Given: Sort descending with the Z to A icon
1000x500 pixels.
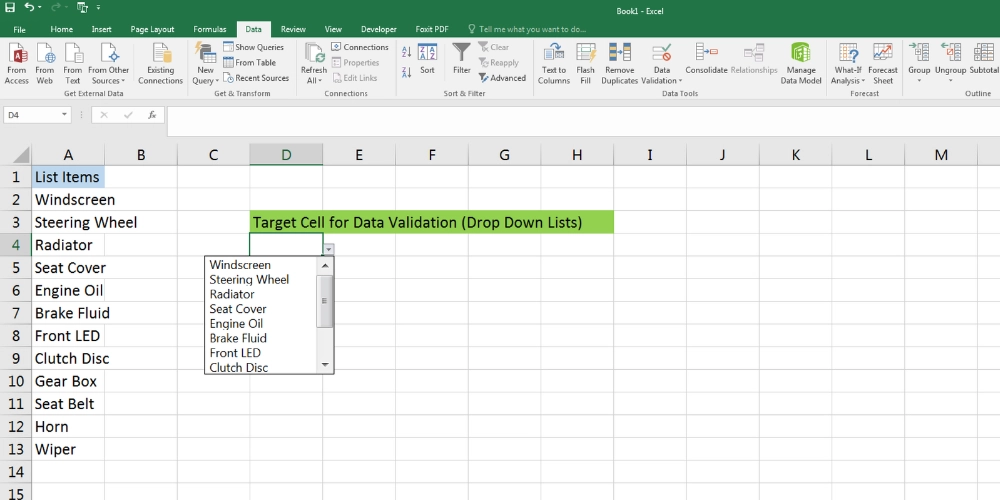Looking at the screenshot, I should [406, 73].
